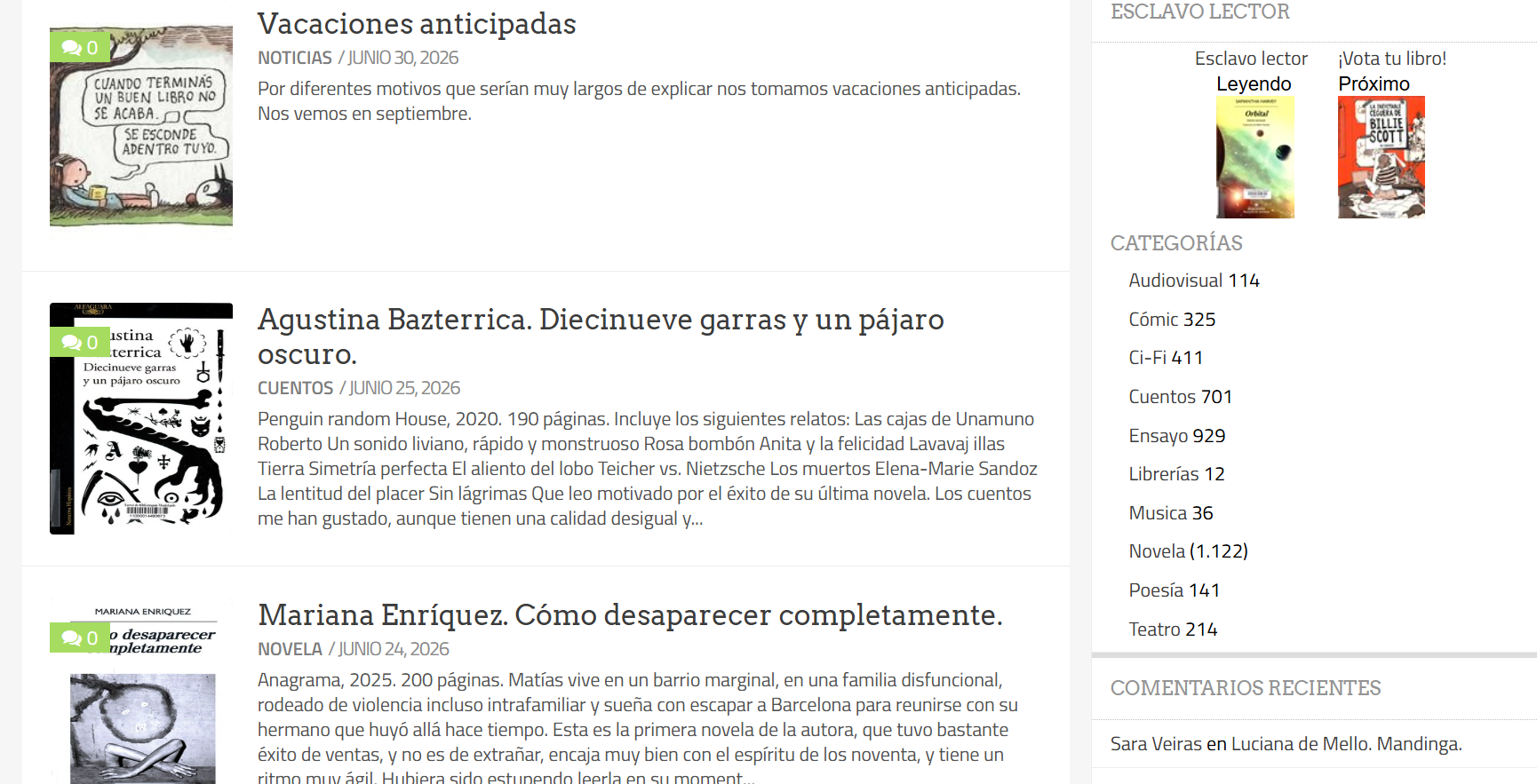Click the CUENTOS category tag
Image resolution: width=1537 pixels, height=784 pixels.
pos(296,388)
